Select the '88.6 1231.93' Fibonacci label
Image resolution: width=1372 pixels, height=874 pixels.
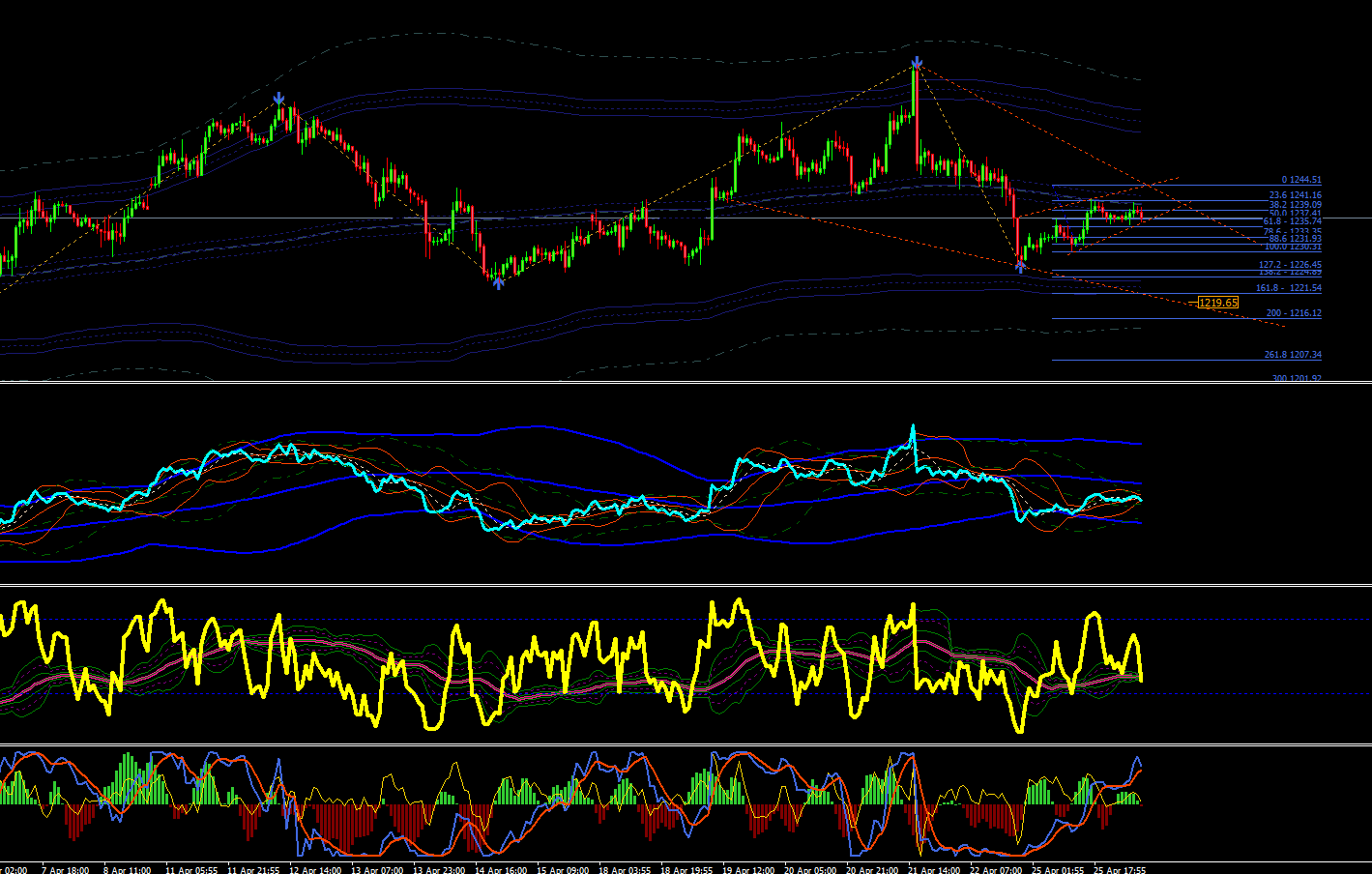(1296, 239)
